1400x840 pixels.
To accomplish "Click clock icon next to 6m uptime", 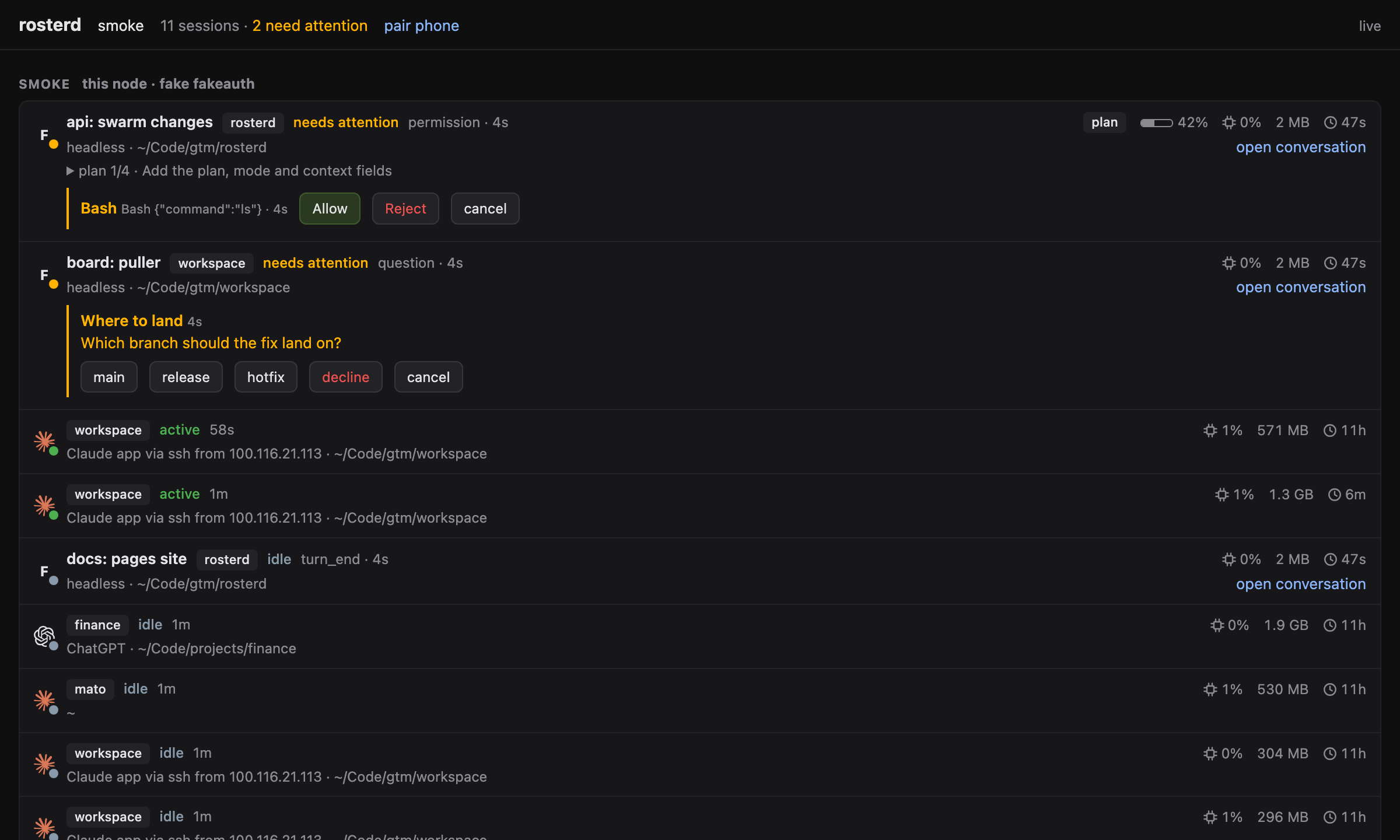I will click(x=1335, y=495).
